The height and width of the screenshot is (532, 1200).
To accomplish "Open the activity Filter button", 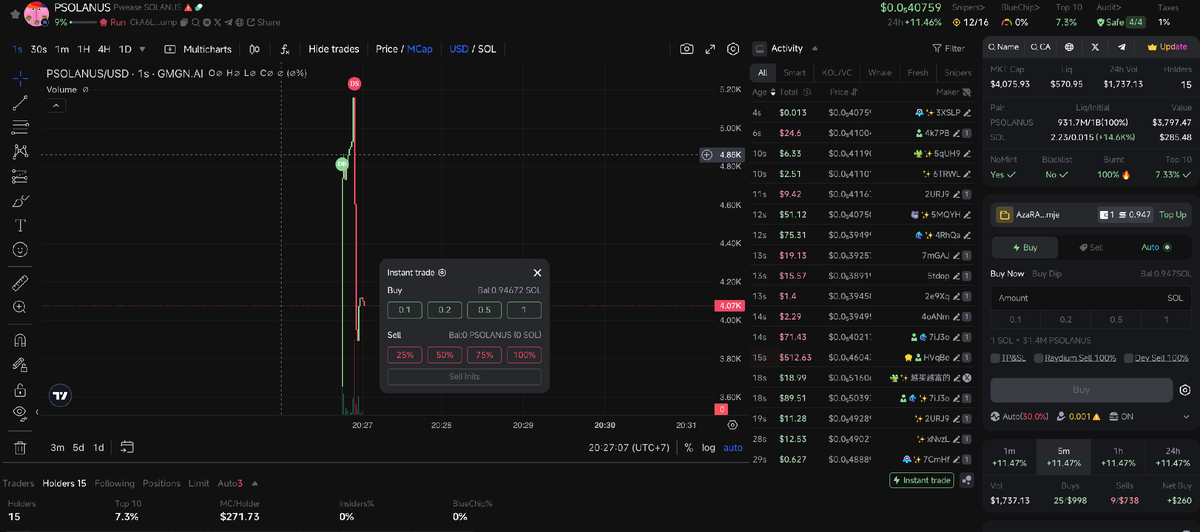I will click(948, 48).
